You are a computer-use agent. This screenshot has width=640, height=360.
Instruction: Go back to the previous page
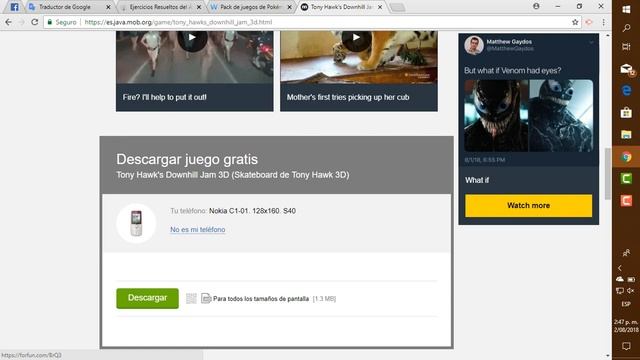8,22
